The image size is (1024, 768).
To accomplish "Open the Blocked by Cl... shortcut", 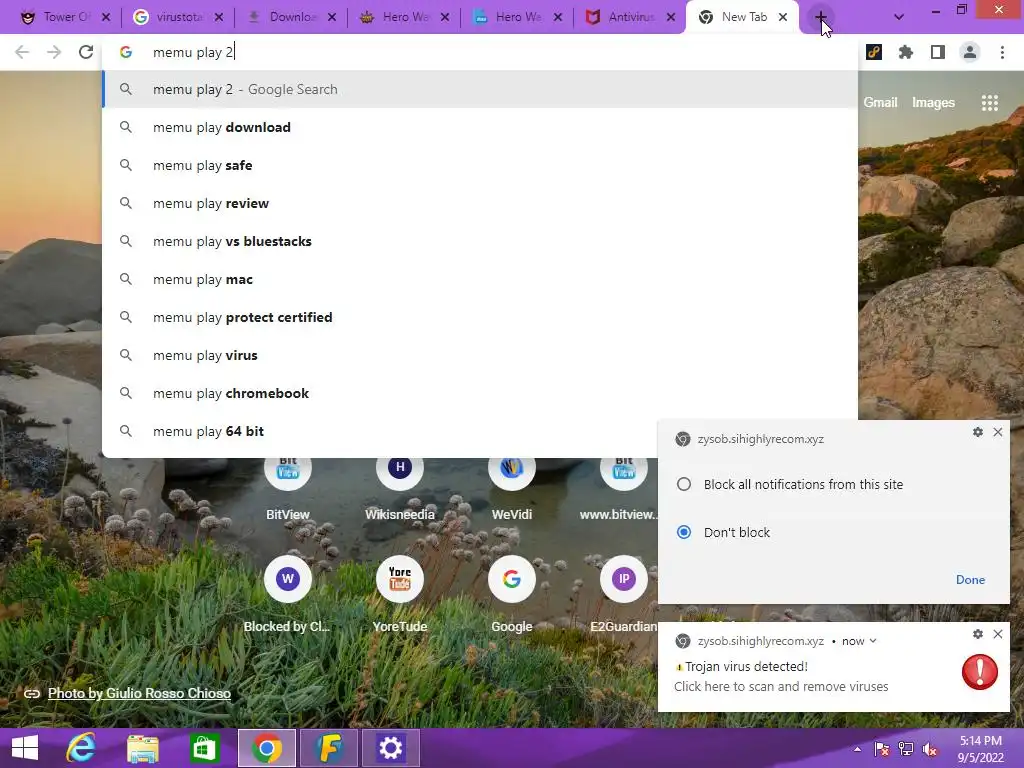I will tap(287, 594).
